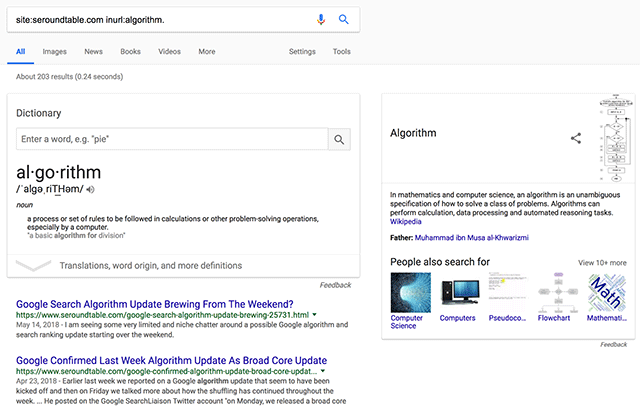
Task: Open 'Google Confirmed Last Week Algorithm Update' result
Action: (x=171, y=361)
